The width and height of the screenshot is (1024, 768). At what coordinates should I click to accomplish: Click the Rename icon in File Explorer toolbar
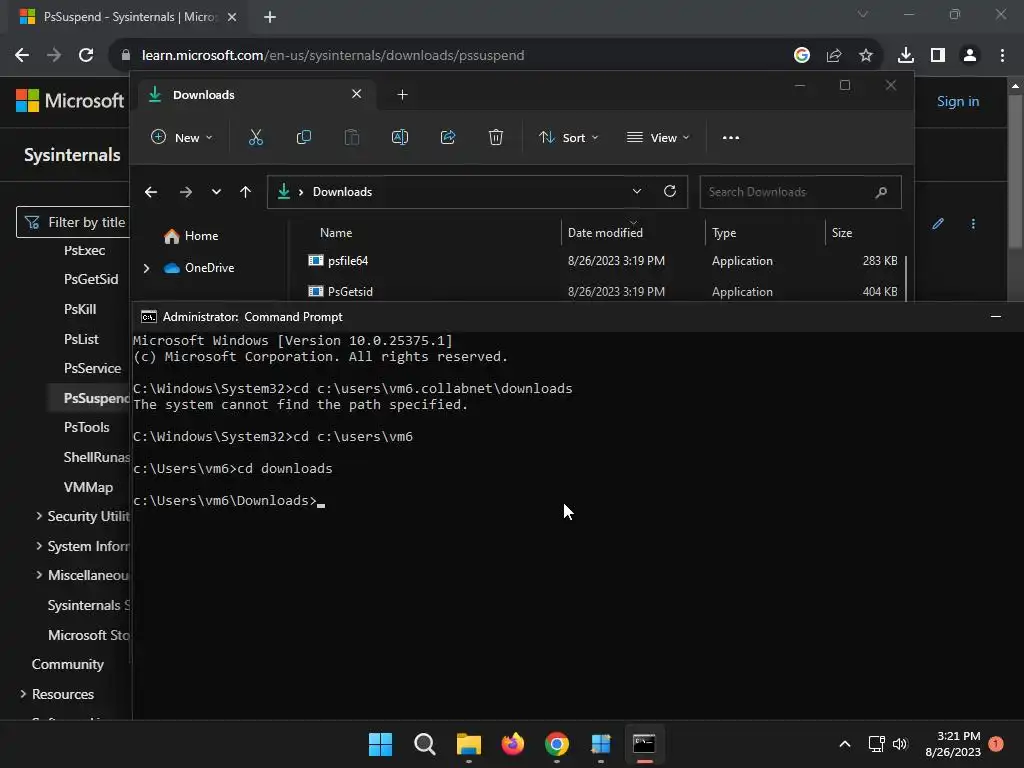click(400, 137)
